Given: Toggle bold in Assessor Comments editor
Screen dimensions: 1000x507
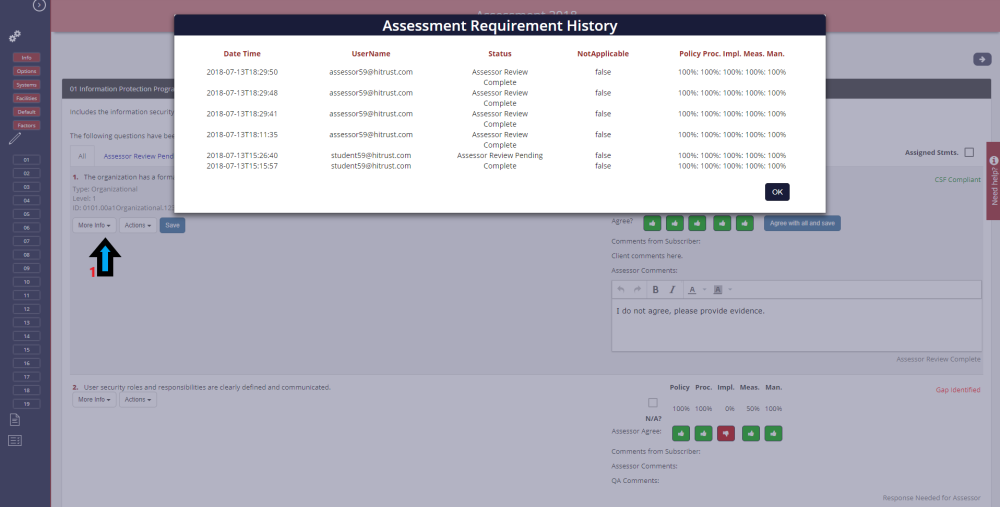Looking at the screenshot, I should coord(655,290).
